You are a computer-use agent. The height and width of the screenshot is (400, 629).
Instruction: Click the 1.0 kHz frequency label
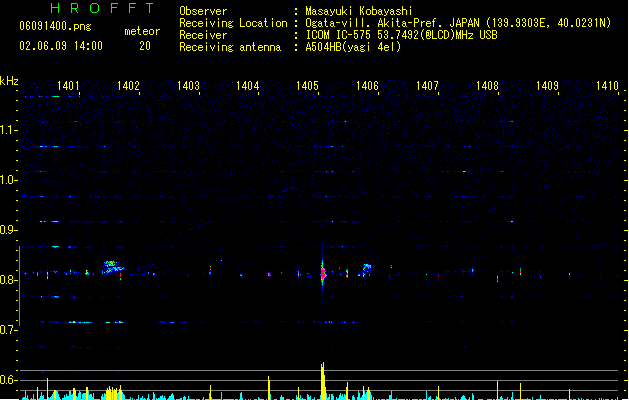8,180
